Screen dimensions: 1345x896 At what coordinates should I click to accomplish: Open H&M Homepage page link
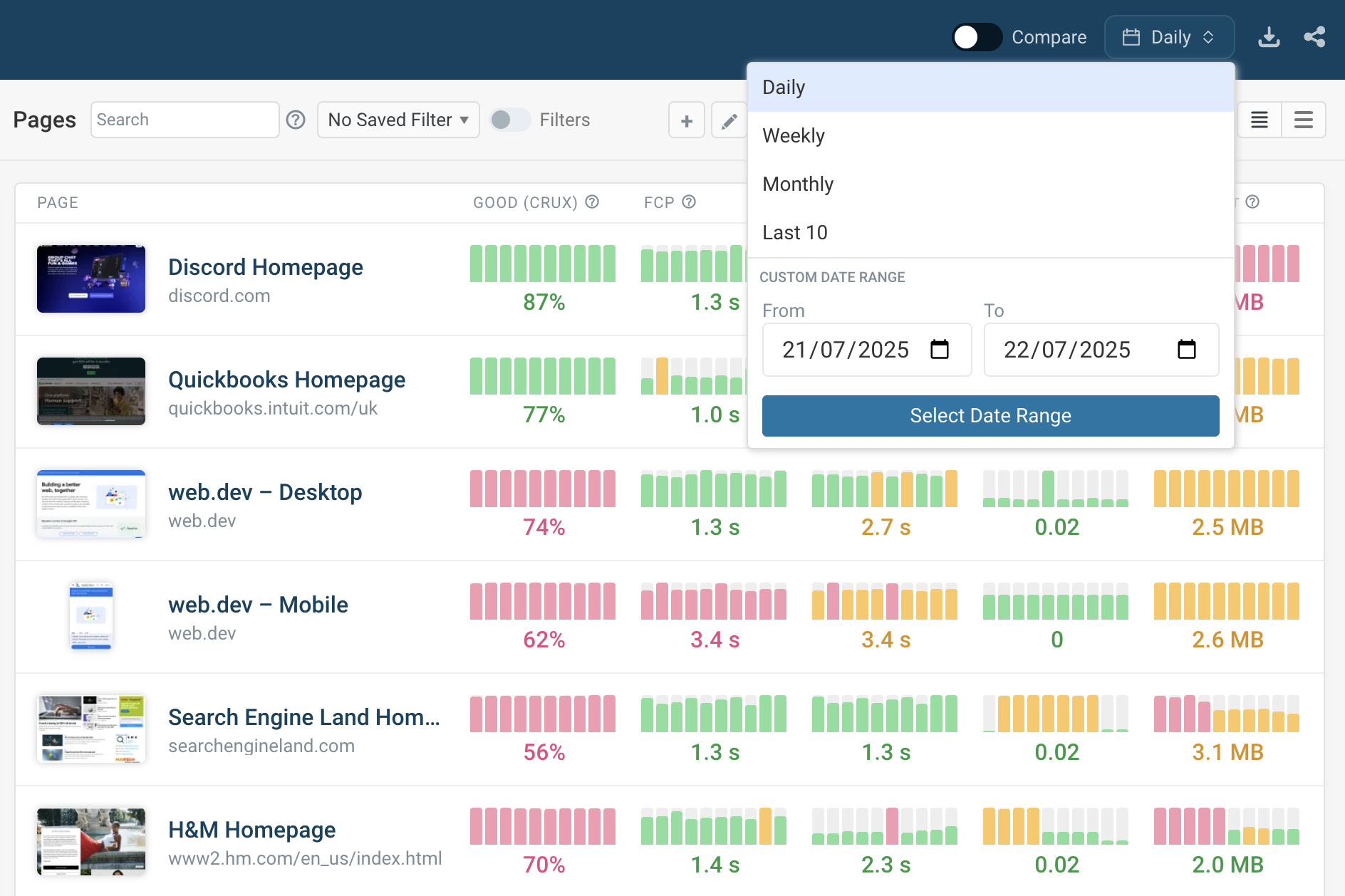pyautogui.click(x=252, y=830)
